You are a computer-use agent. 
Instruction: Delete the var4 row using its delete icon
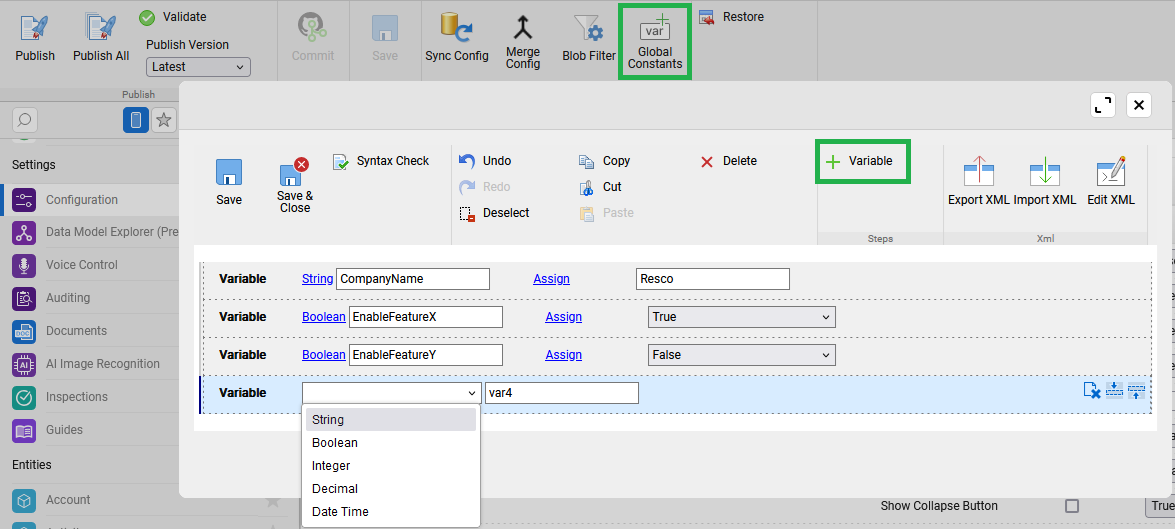(1092, 391)
